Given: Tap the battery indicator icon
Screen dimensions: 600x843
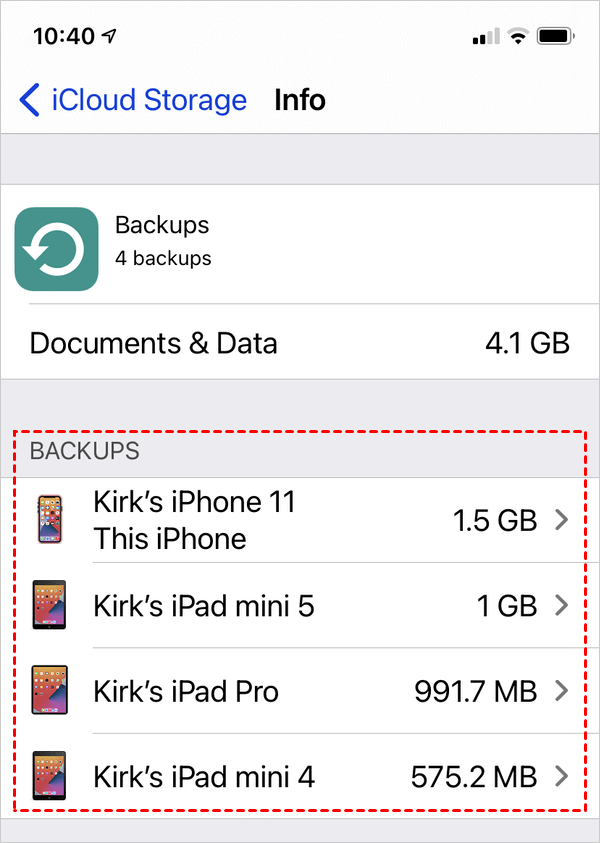Looking at the screenshot, I should click(x=554, y=37).
